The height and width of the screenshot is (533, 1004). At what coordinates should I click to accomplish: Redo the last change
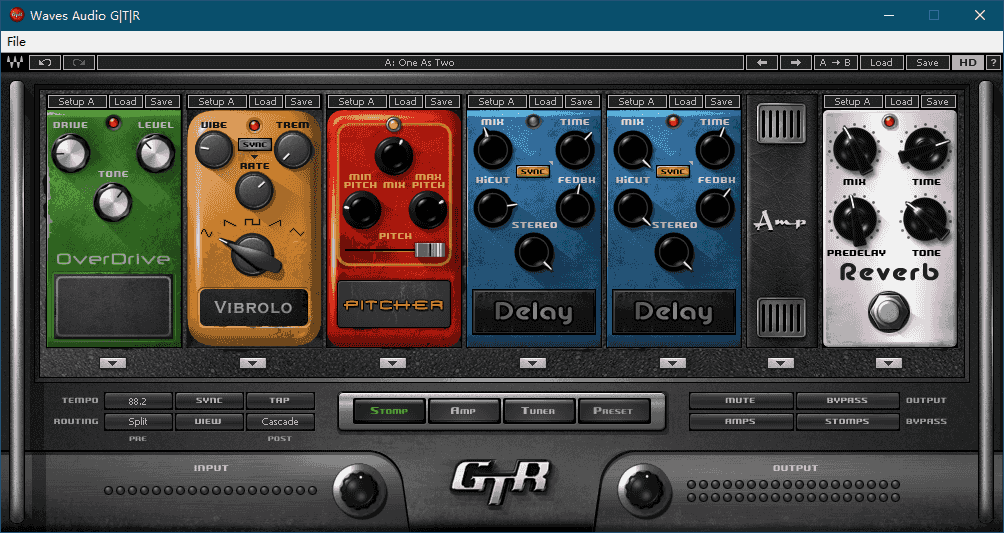(79, 62)
